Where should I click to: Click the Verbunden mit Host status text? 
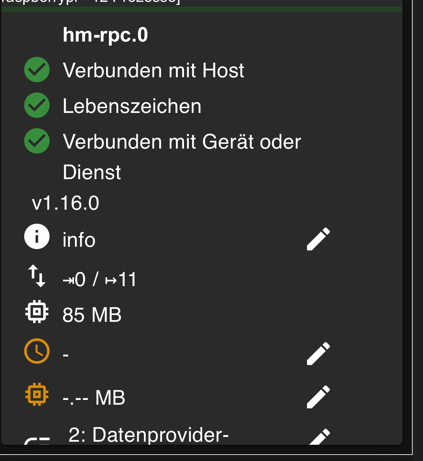[x=154, y=71]
